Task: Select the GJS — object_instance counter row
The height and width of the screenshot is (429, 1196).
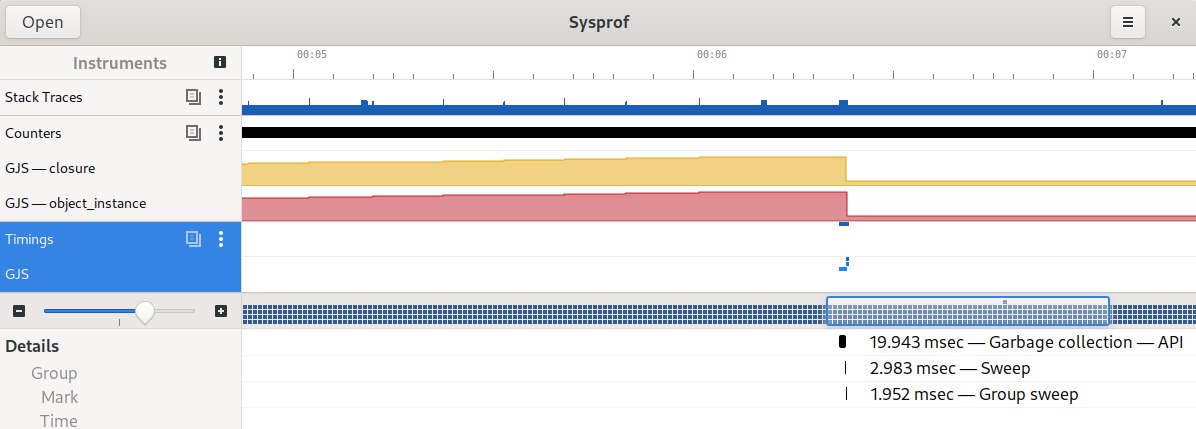Action: pyautogui.click(x=121, y=204)
